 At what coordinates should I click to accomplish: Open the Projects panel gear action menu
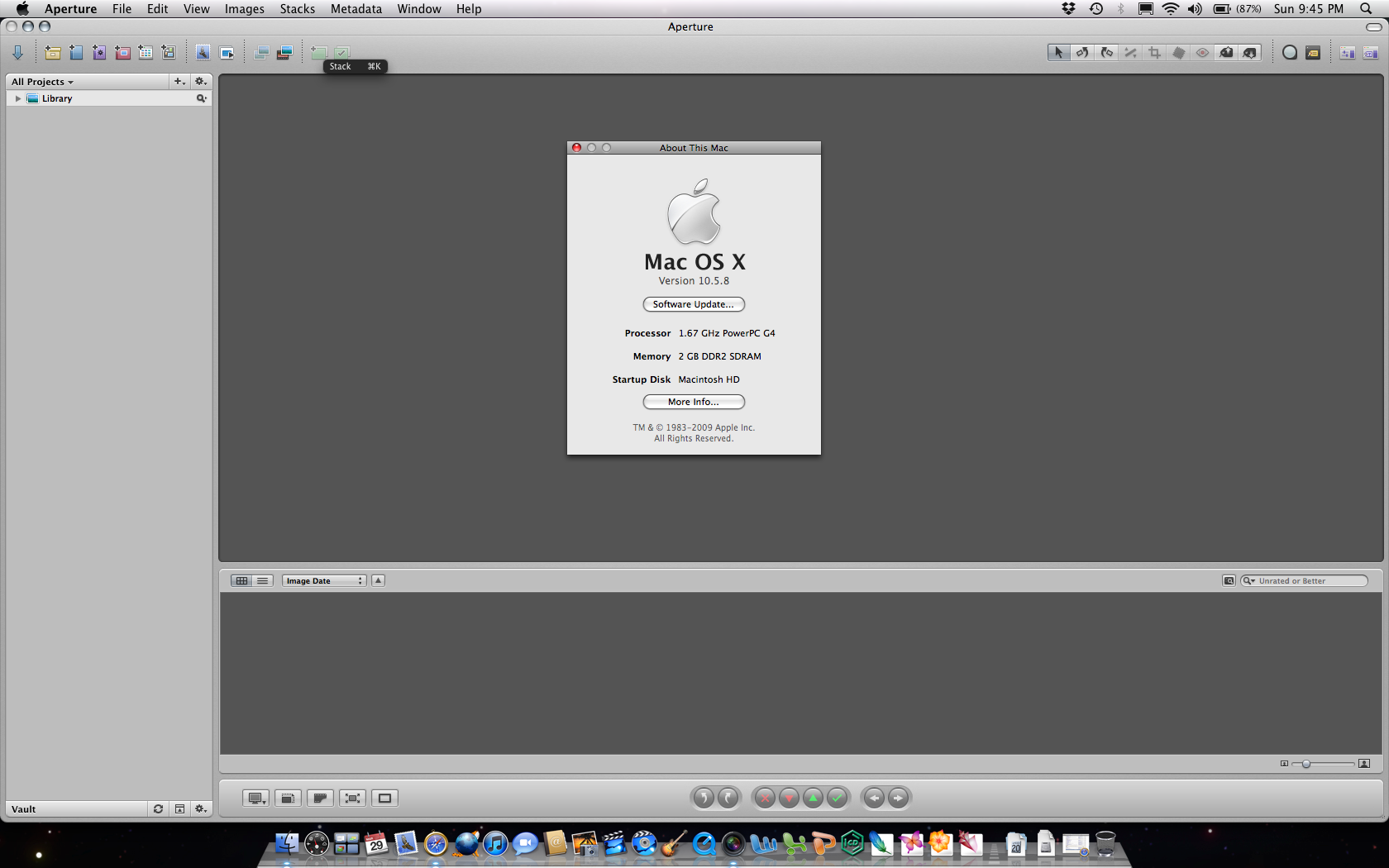click(x=201, y=81)
